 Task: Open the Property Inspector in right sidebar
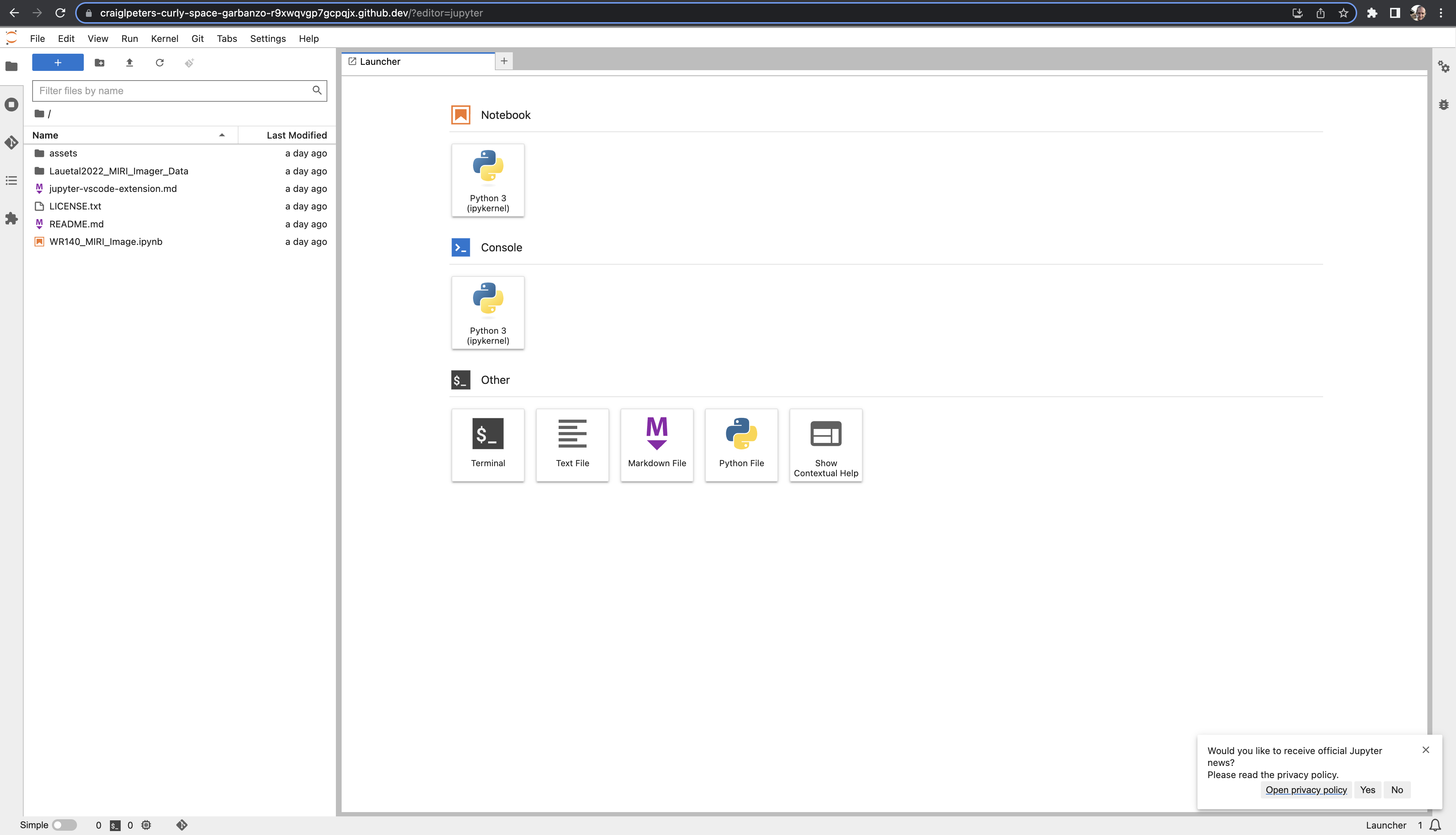coord(1443,67)
